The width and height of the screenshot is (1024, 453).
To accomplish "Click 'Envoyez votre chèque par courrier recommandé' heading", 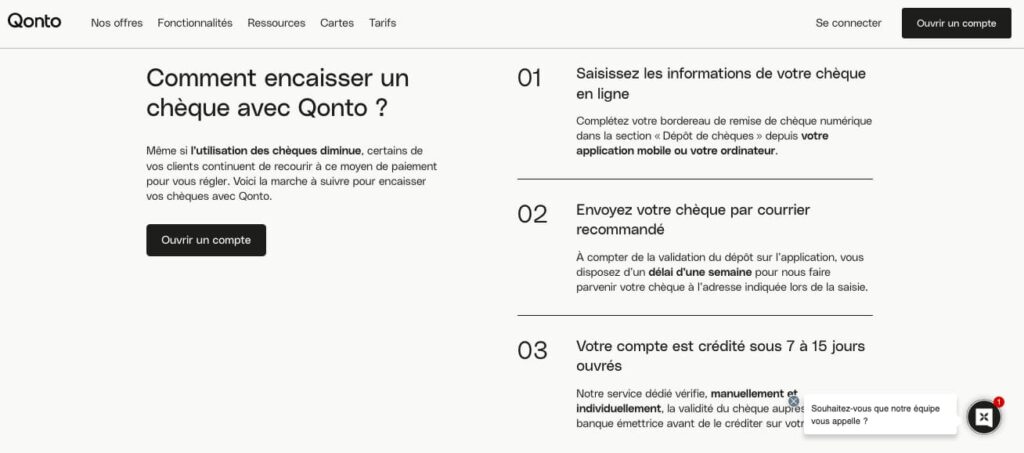I will coord(693,220).
